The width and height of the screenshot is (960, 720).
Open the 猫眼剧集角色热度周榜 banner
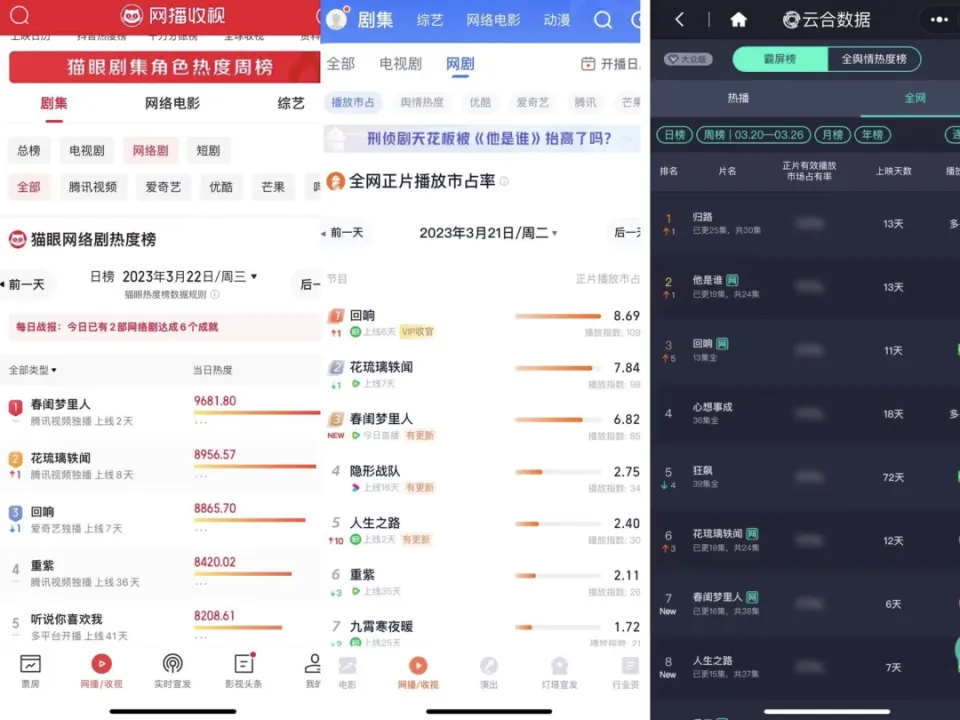[x=165, y=67]
